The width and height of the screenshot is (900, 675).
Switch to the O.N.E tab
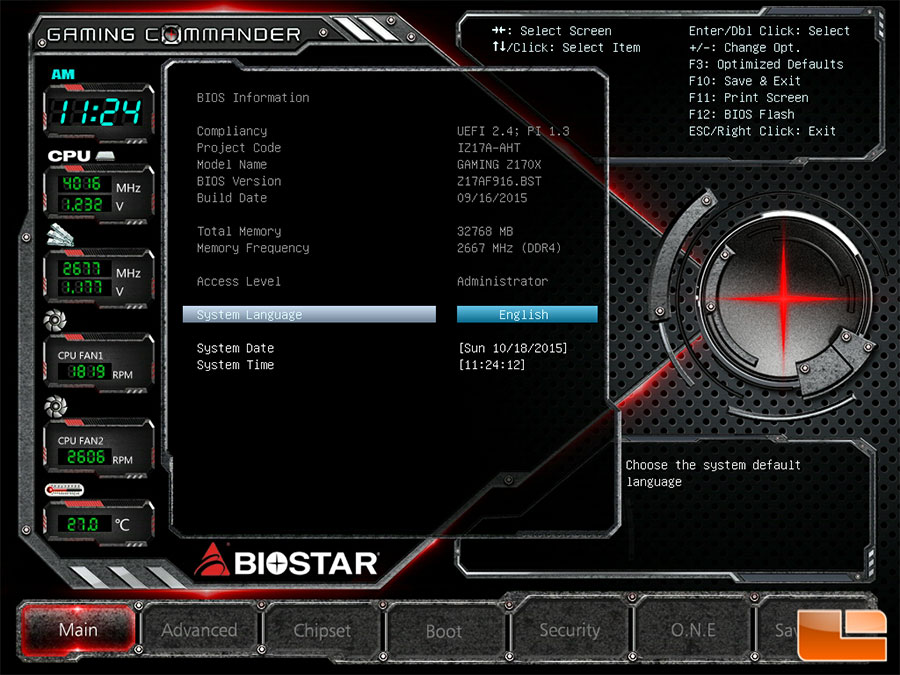pyautogui.click(x=693, y=630)
